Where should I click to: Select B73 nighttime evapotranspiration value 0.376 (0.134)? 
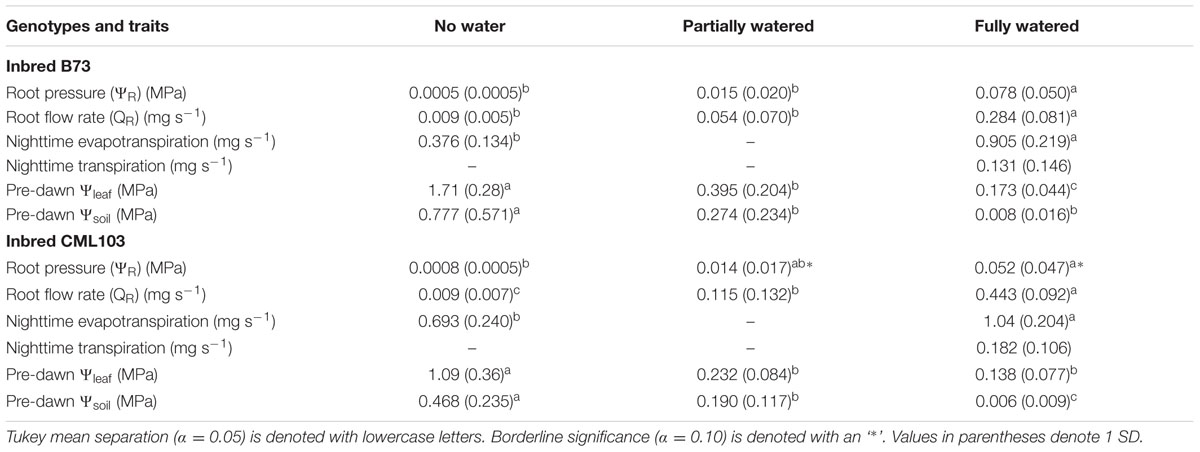[466, 142]
